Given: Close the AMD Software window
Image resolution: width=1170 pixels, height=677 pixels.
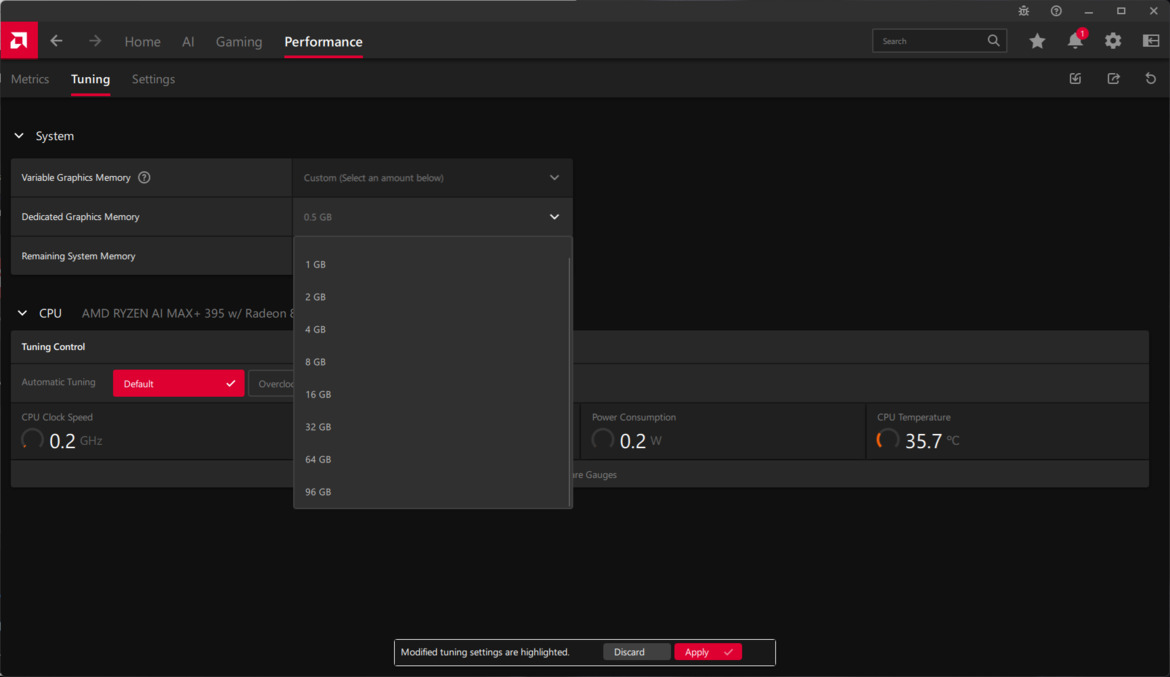Looking at the screenshot, I should click(x=1154, y=11).
